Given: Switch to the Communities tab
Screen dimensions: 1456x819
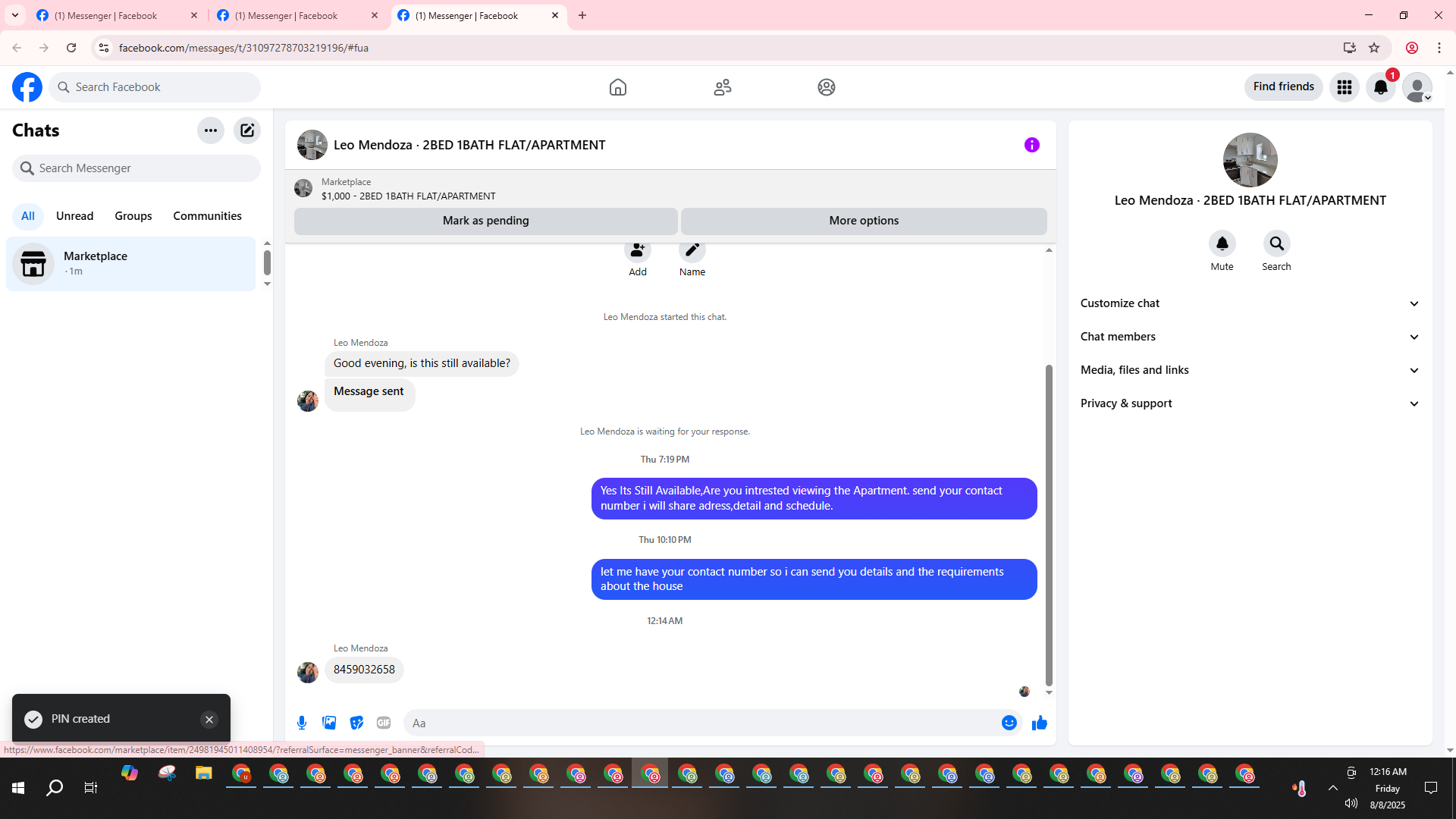Looking at the screenshot, I should pos(207,216).
